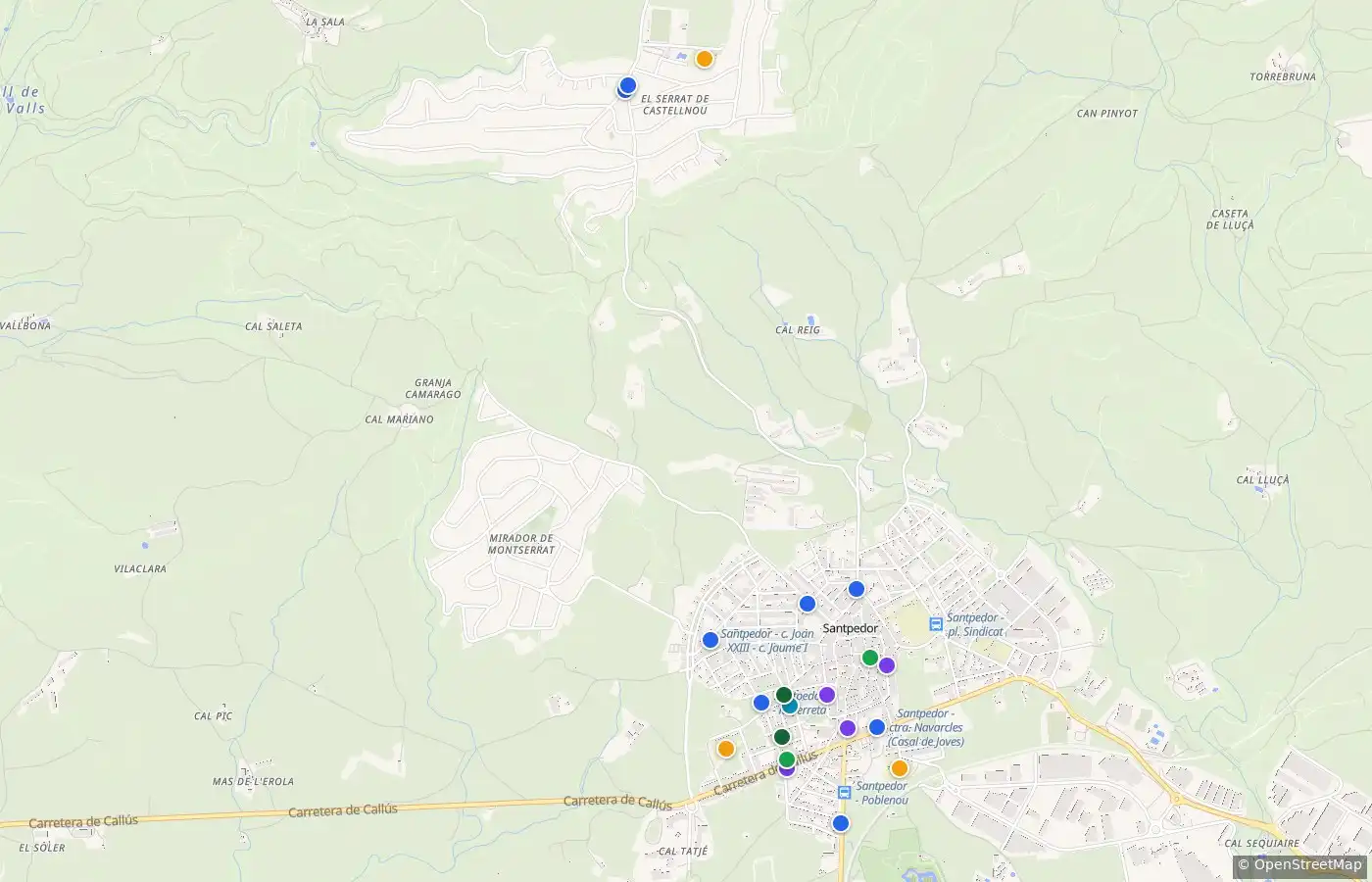The image size is (1372, 882).
Task: Click the Santpedor - Poblenou stop name
Action: (882, 793)
